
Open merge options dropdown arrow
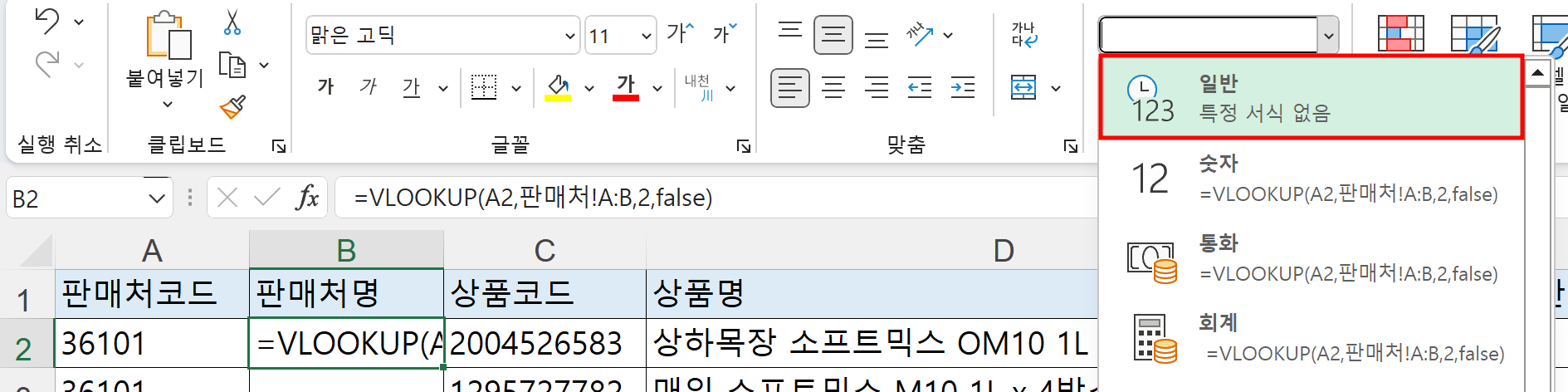point(1056,88)
